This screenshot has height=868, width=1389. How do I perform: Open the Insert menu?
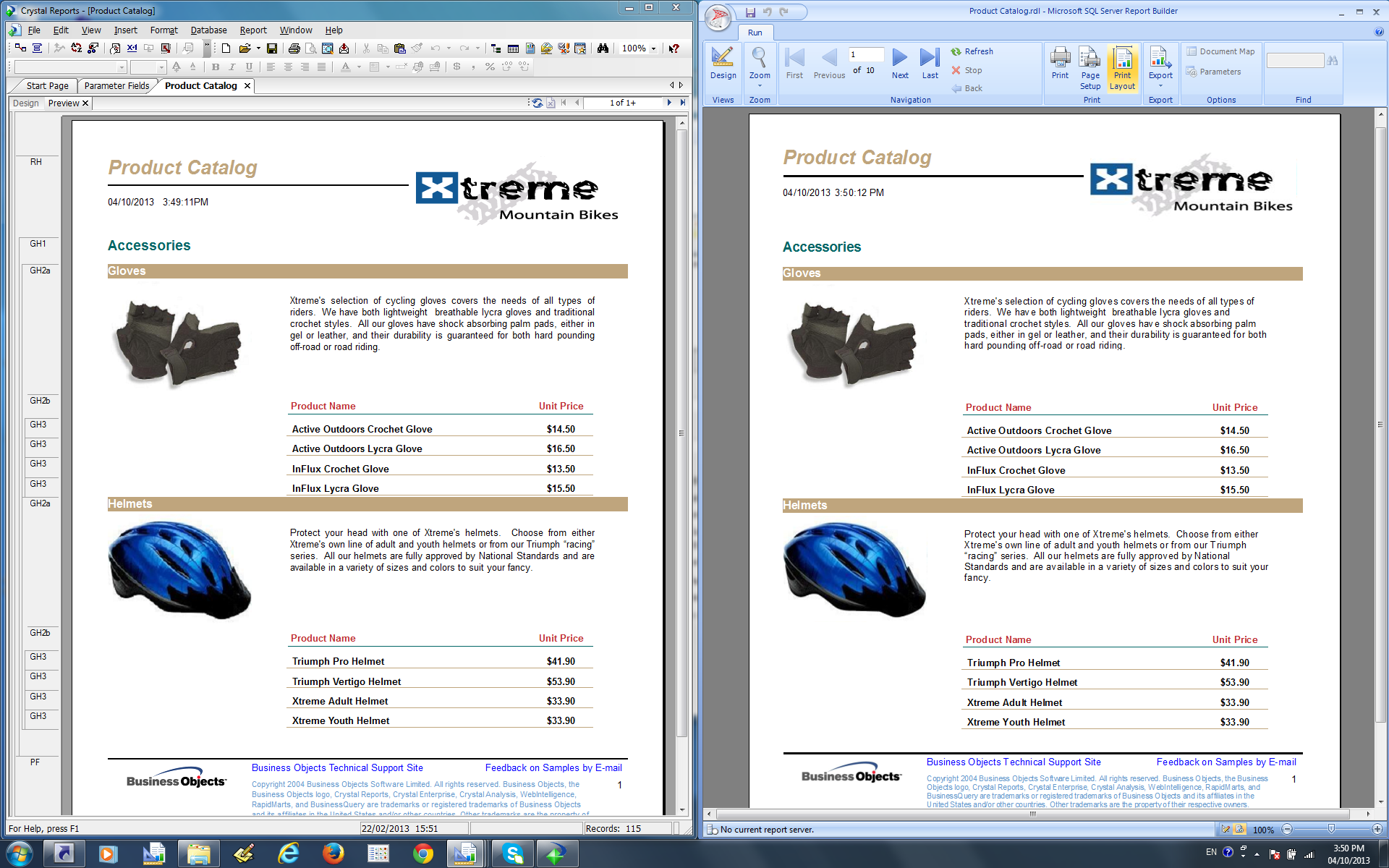125,30
